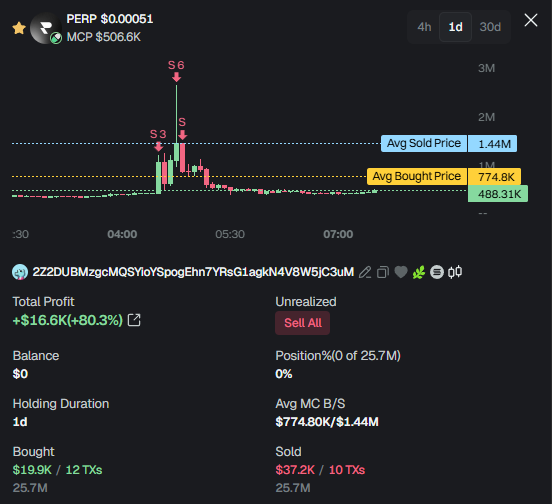Click the 774.8K price axis tag
552x504 pixels.
tap(494, 176)
